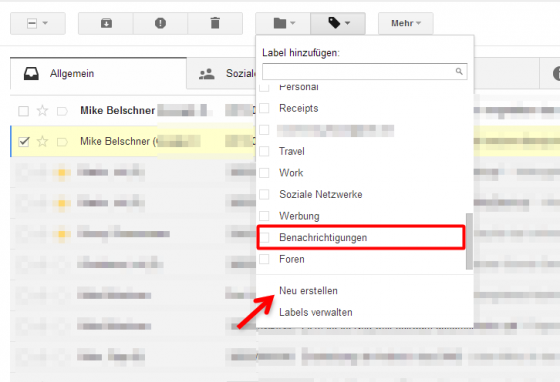Star the unread Mike Belschner email
This screenshot has height=382, width=560.
pyautogui.click(x=42, y=111)
